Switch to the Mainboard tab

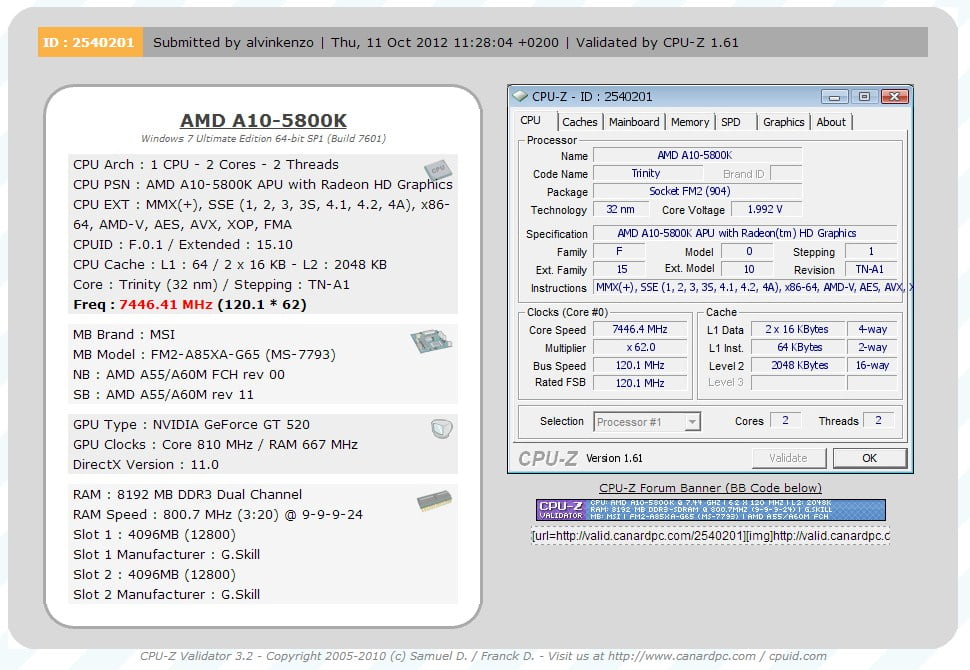coord(634,122)
